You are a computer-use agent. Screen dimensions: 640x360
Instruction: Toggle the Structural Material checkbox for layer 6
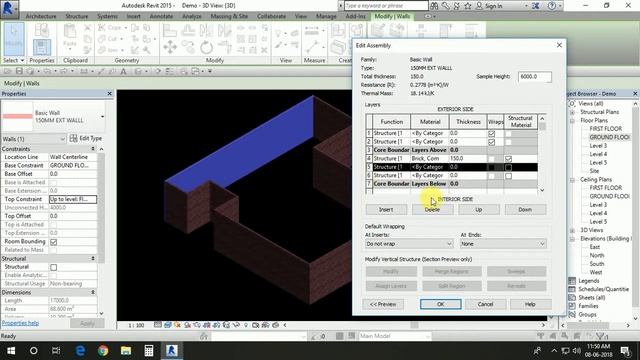[x=508, y=176]
